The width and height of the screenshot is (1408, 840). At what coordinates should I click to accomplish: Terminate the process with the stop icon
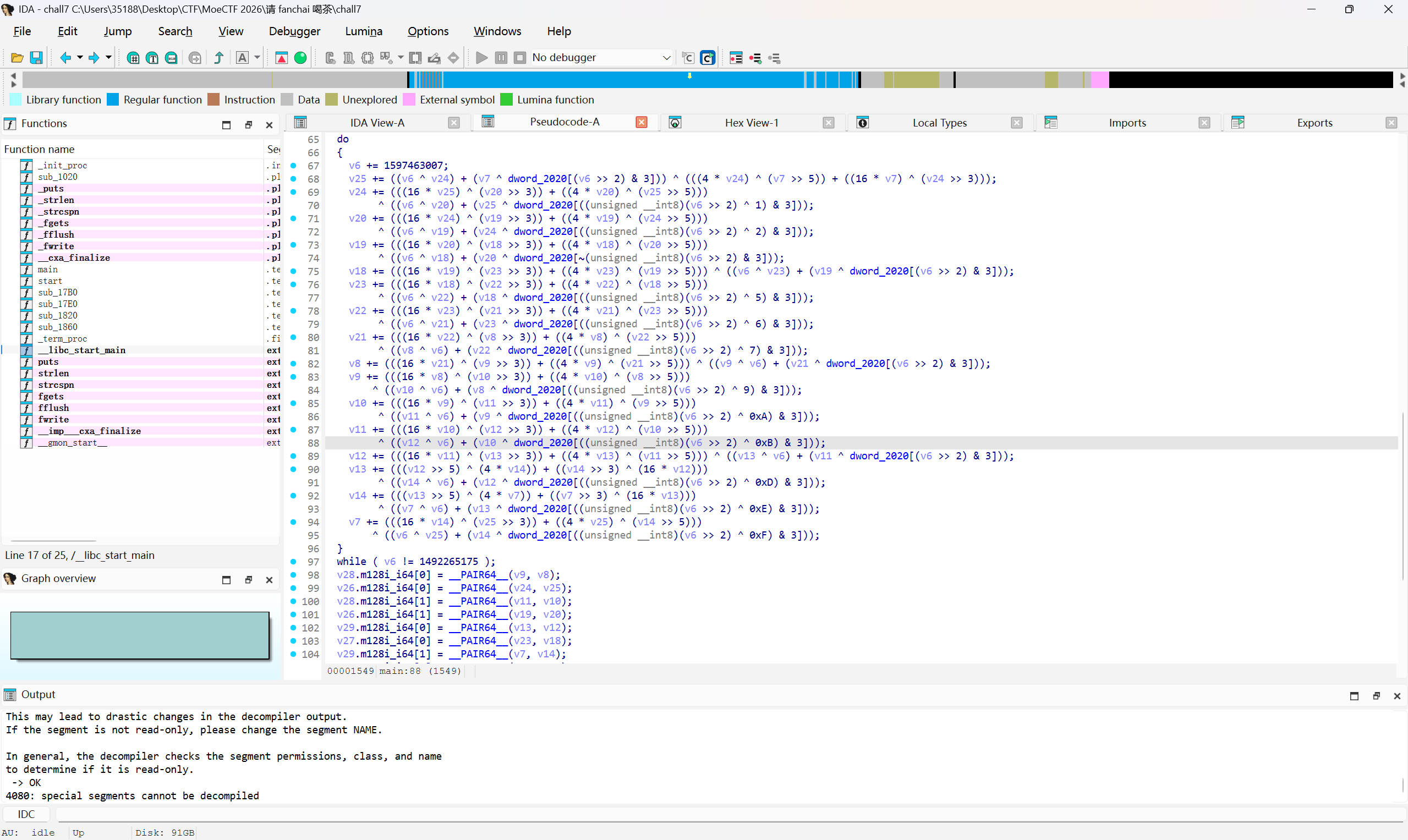[x=520, y=58]
